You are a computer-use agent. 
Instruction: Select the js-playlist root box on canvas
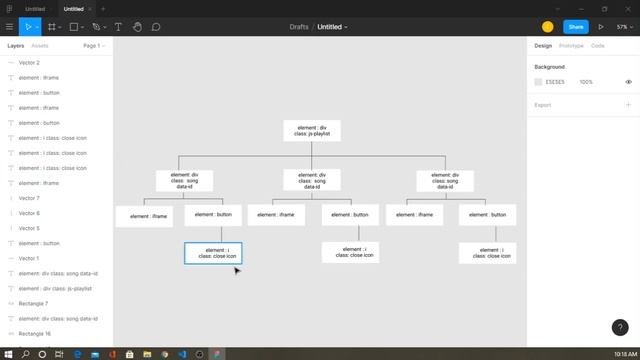(x=312, y=131)
